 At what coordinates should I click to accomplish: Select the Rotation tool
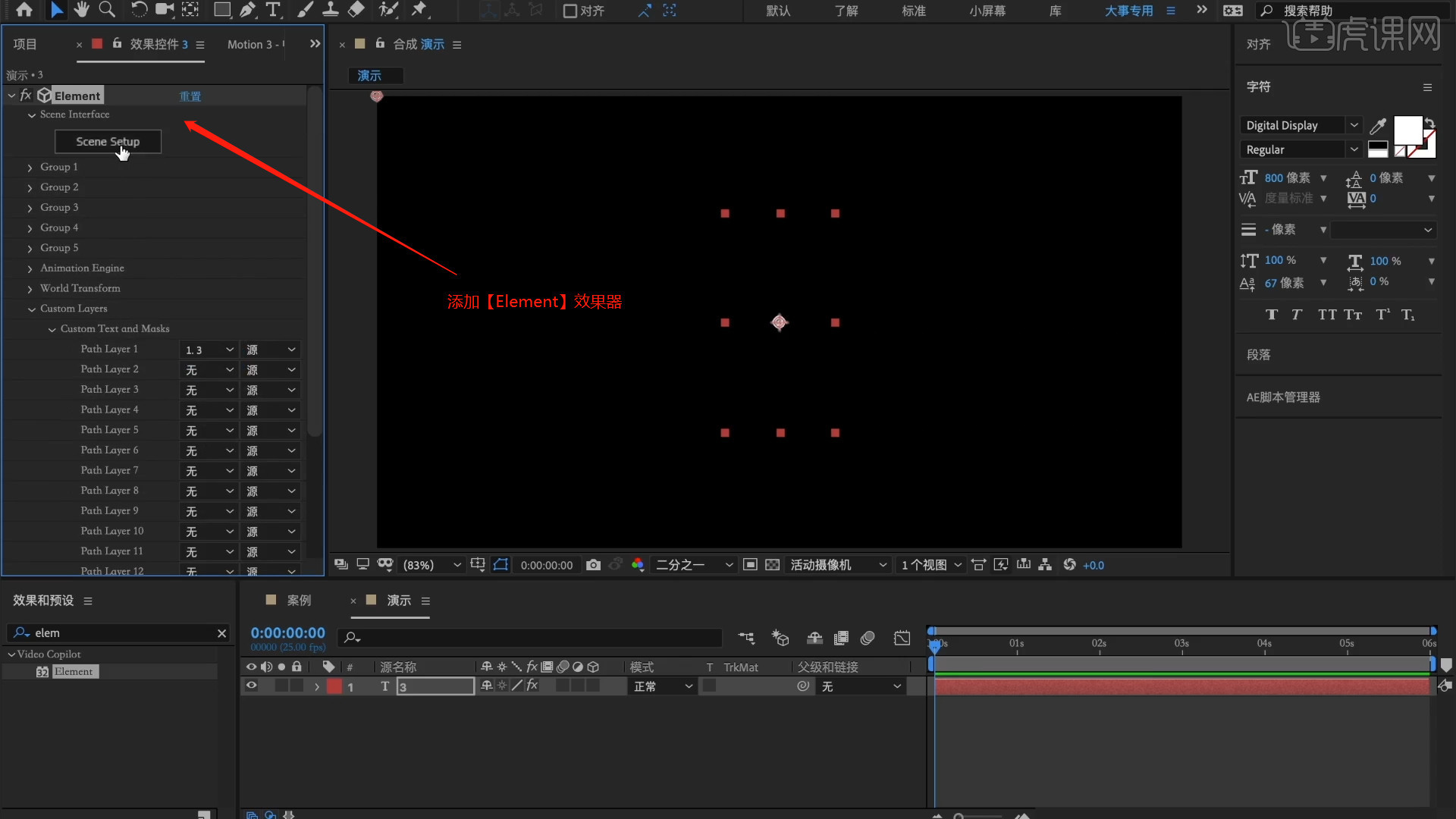(139, 10)
